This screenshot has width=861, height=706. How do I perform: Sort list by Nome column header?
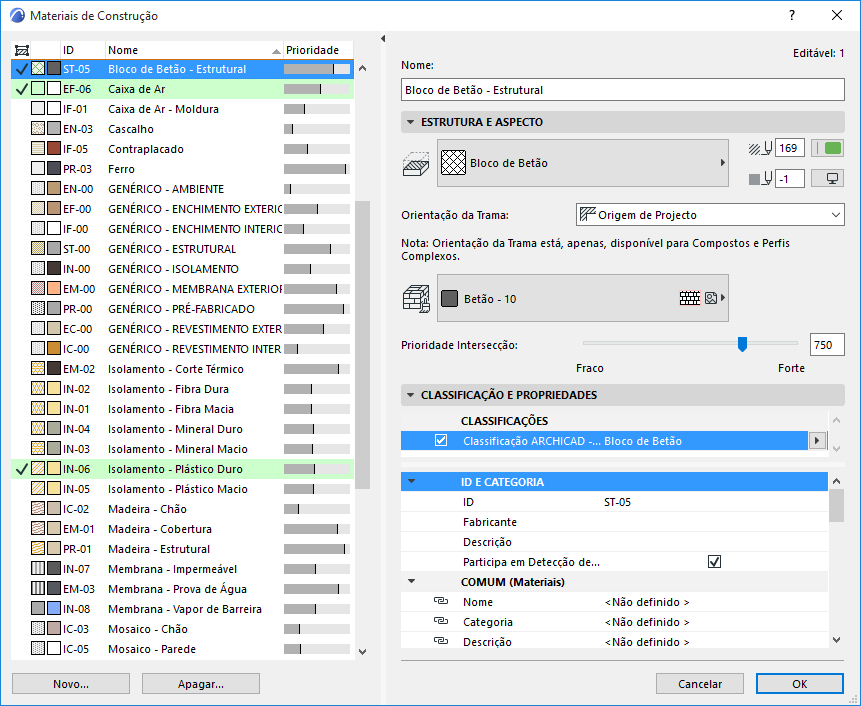pyautogui.click(x=194, y=50)
